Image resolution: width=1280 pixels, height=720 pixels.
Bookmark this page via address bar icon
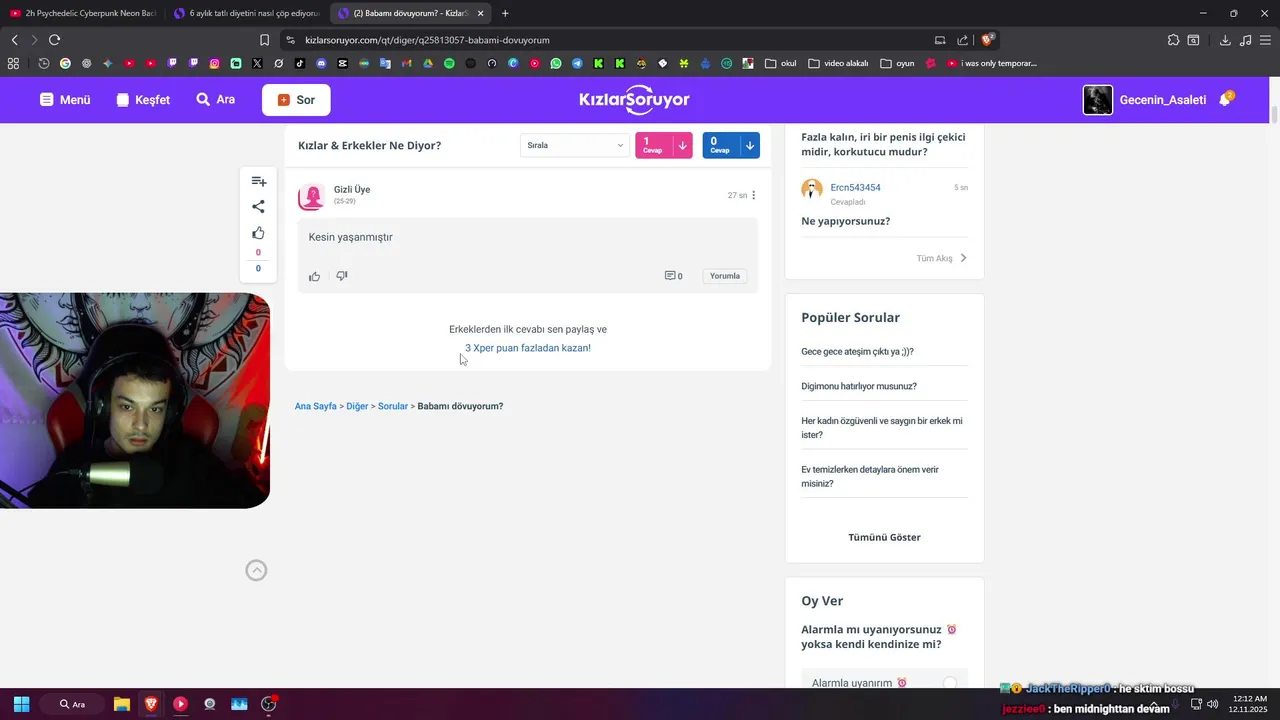264,40
